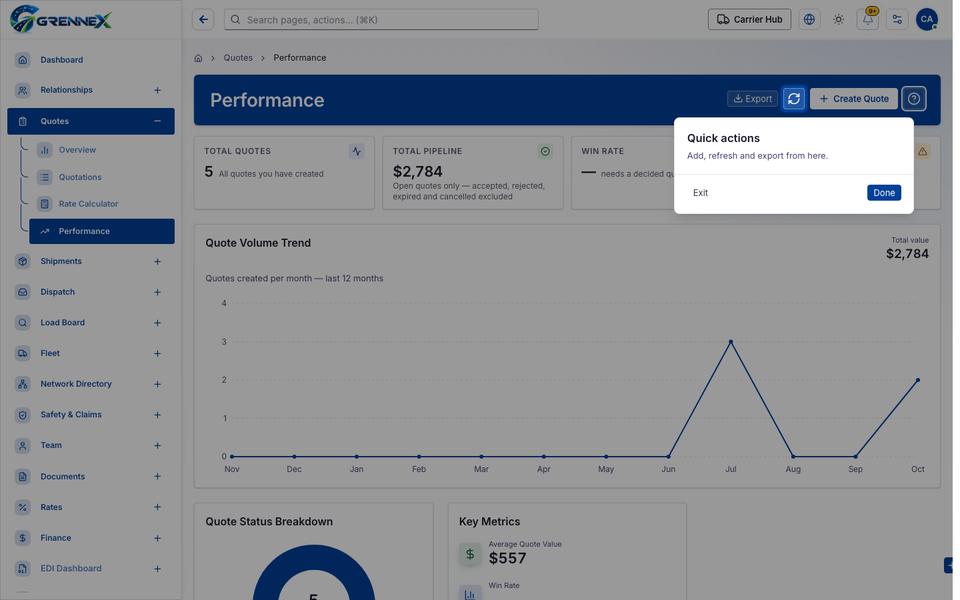Click the Fleet truck icon
Image resolution: width=960 pixels, height=600 pixels.
pyautogui.click(x=23, y=353)
